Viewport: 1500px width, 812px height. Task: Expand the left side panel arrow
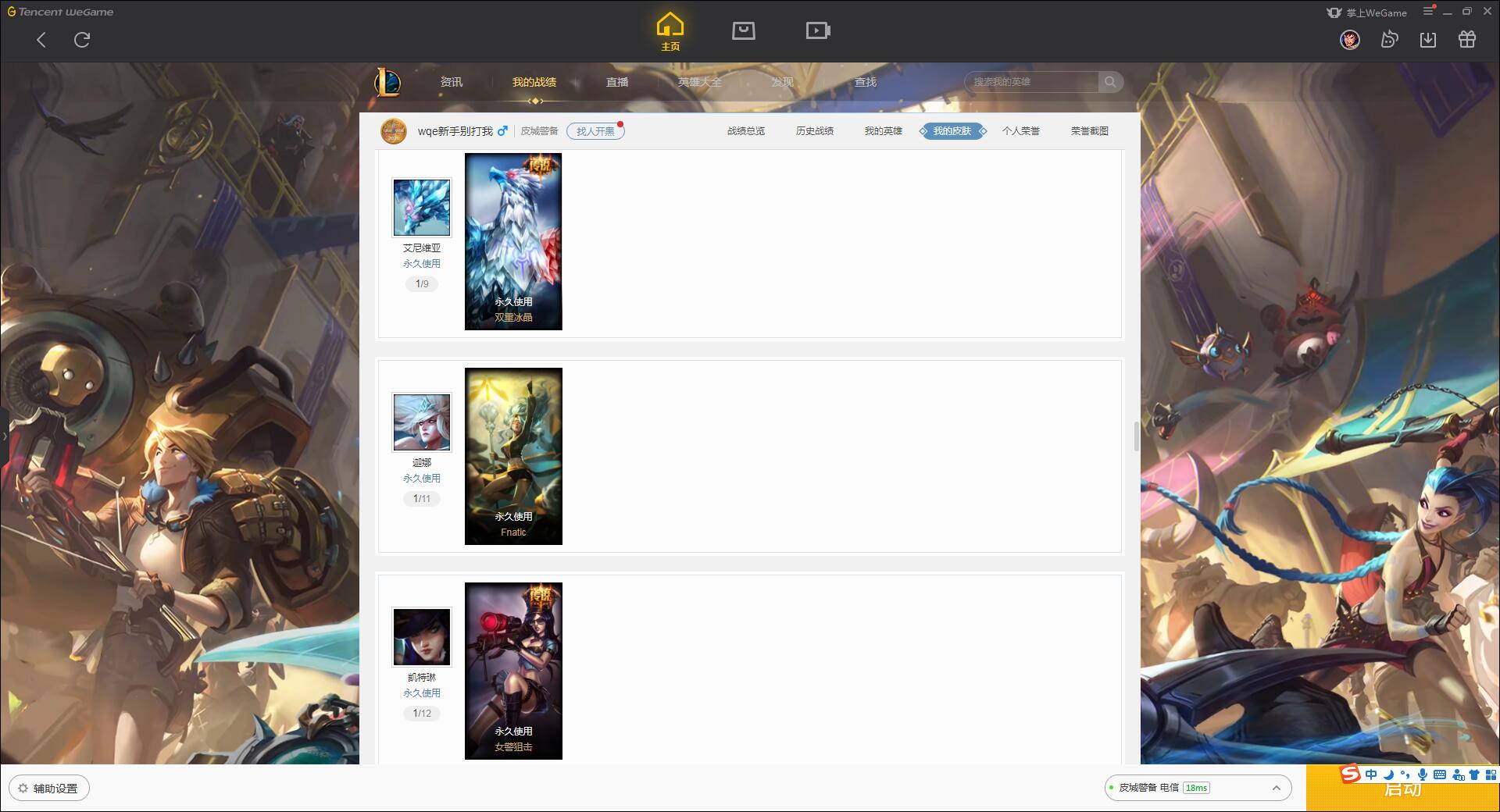pos(4,436)
